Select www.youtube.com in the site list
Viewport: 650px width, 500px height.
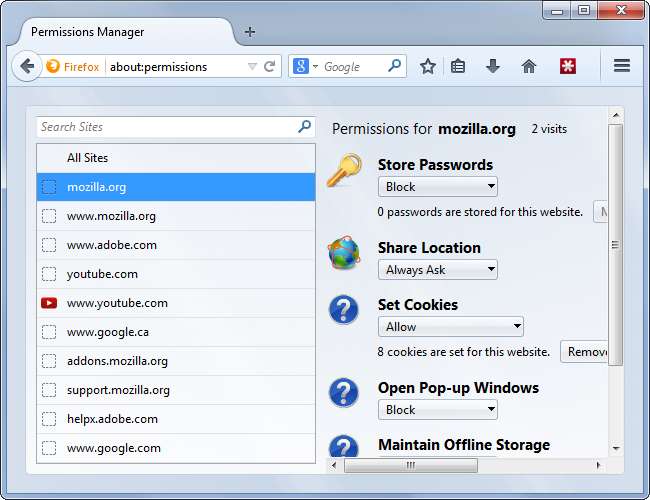(117, 303)
